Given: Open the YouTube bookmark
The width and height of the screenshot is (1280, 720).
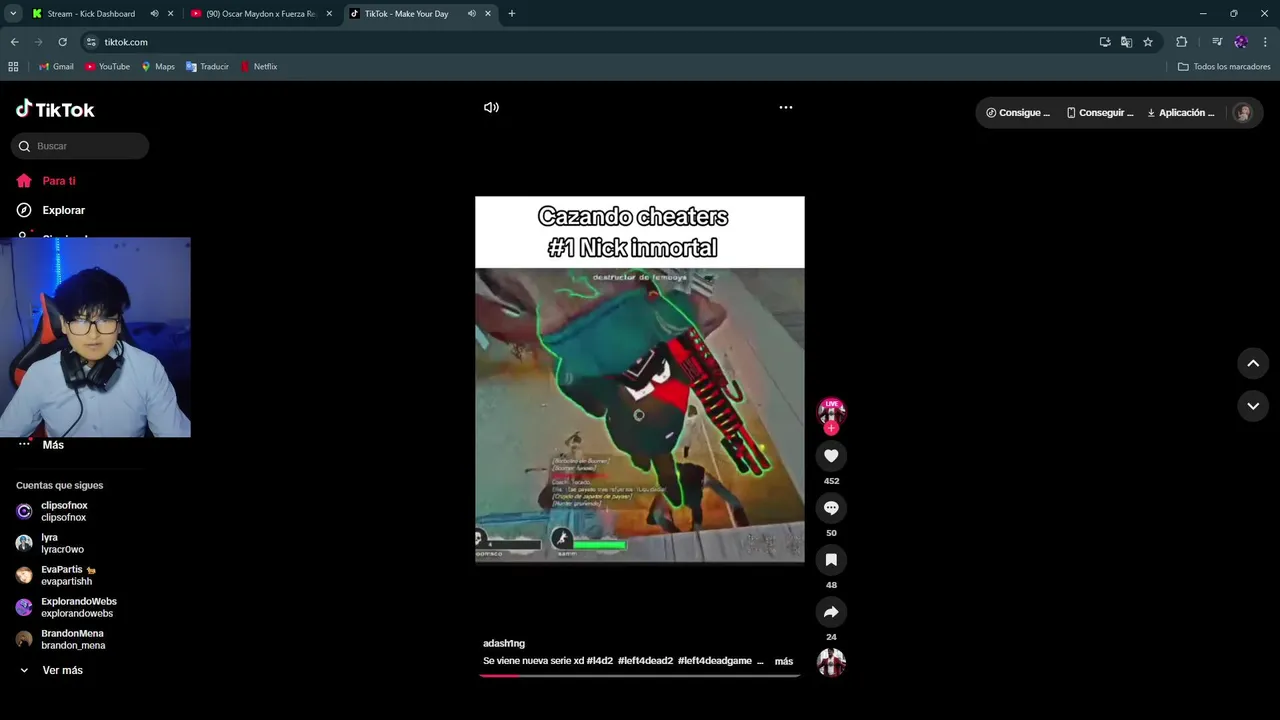Looking at the screenshot, I should click(x=107, y=67).
